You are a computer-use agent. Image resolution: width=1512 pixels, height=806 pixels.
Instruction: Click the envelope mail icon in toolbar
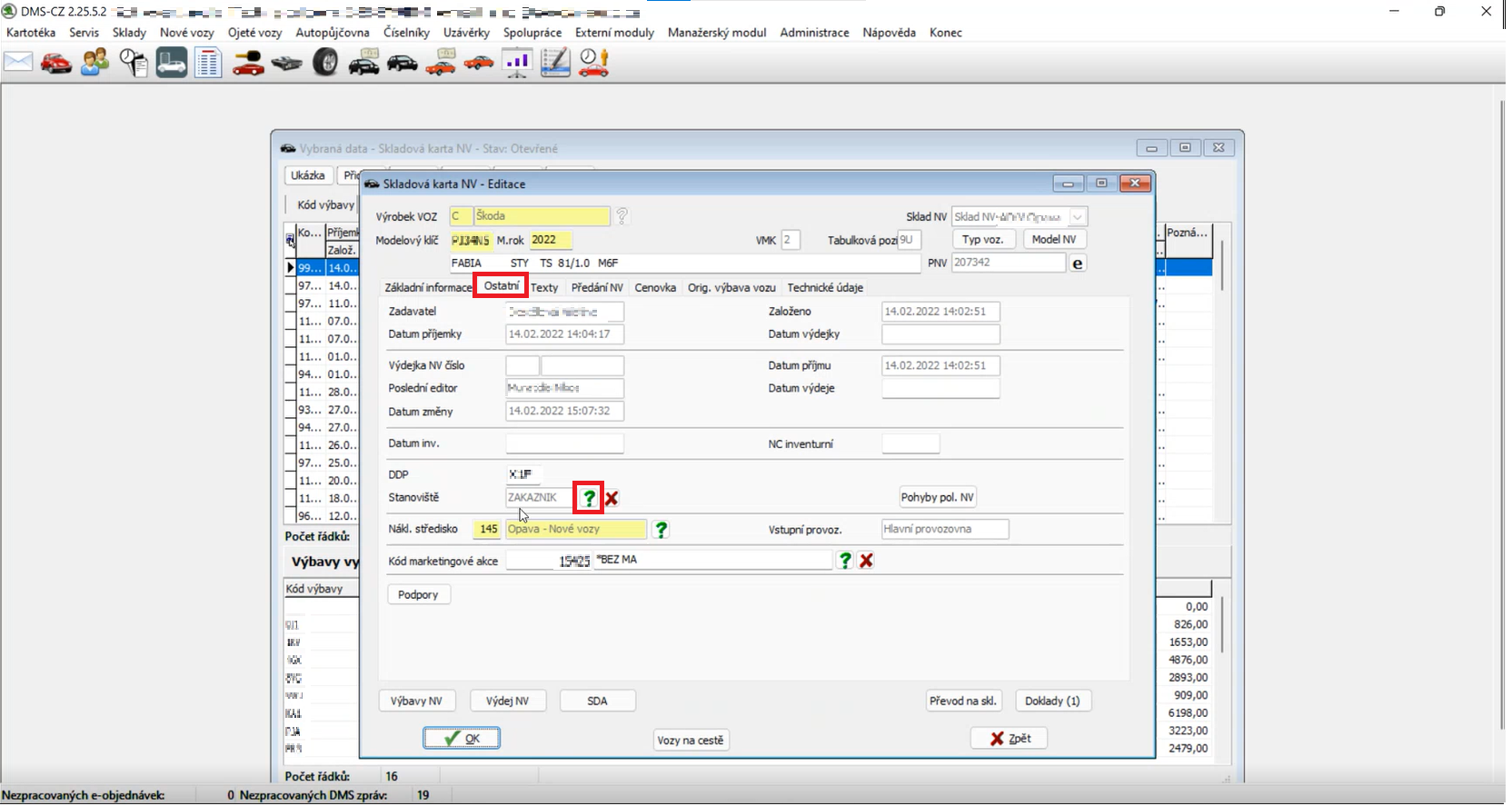(x=18, y=62)
